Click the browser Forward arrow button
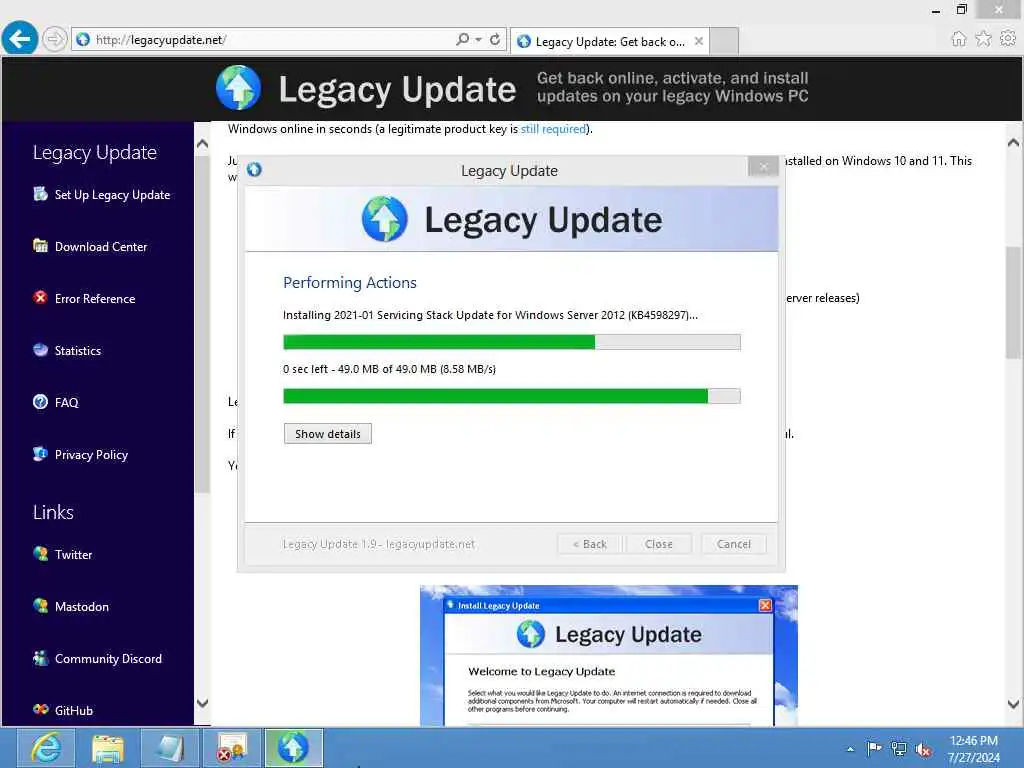This screenshot has height=768, width=1024. (55, 39)
